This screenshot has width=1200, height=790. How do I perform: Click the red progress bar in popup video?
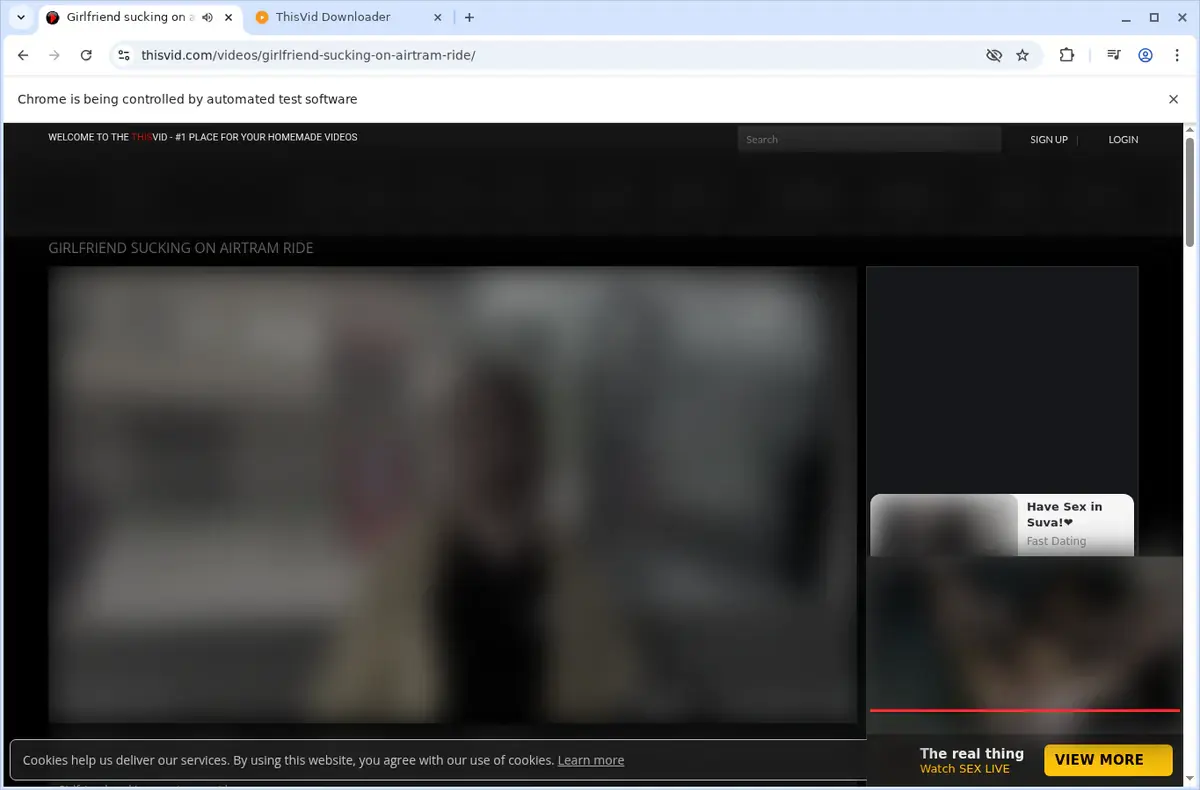1025,710
